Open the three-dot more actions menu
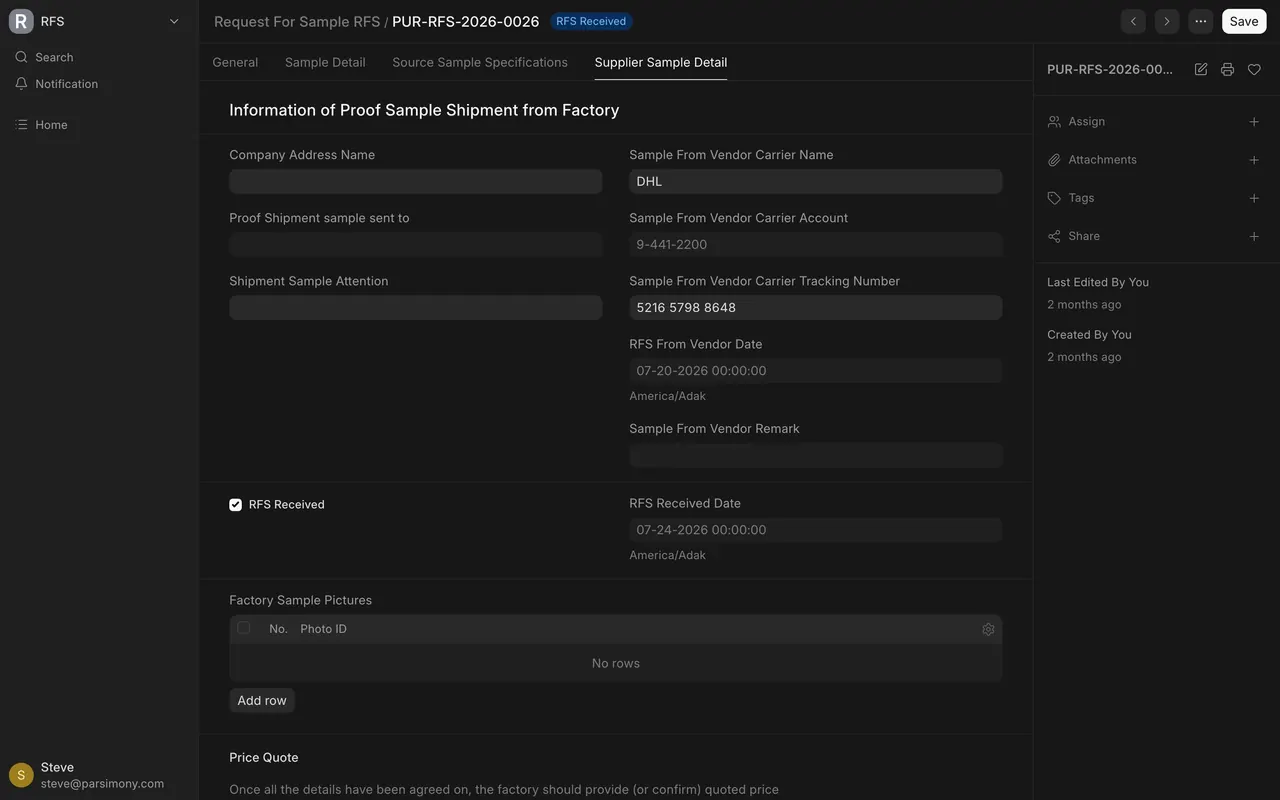 click(x=1201, y=21)
